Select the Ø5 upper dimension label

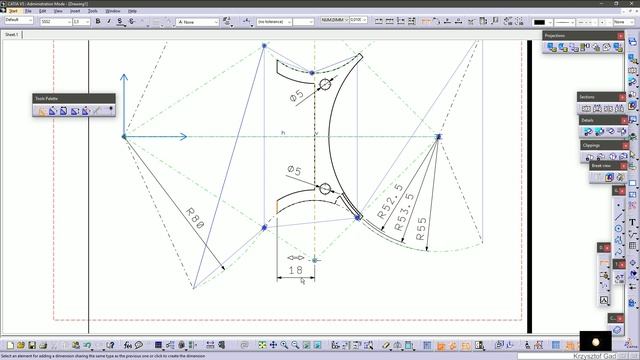[297, 96]
